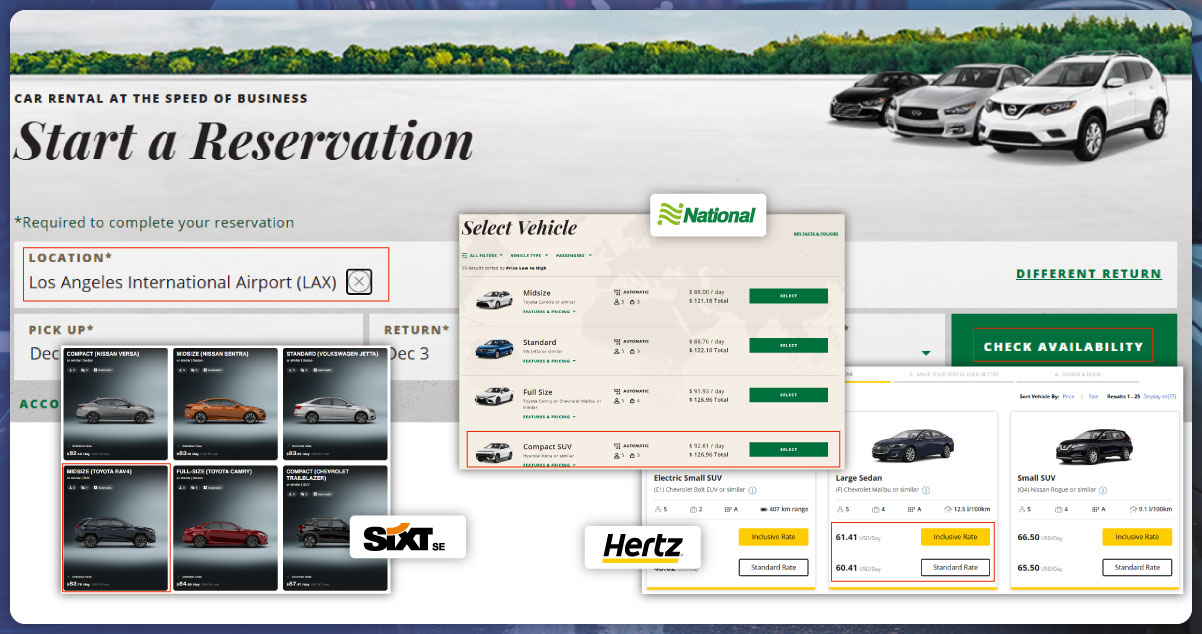Click info icon next to Chevrolet Malibu

(925, 490)
